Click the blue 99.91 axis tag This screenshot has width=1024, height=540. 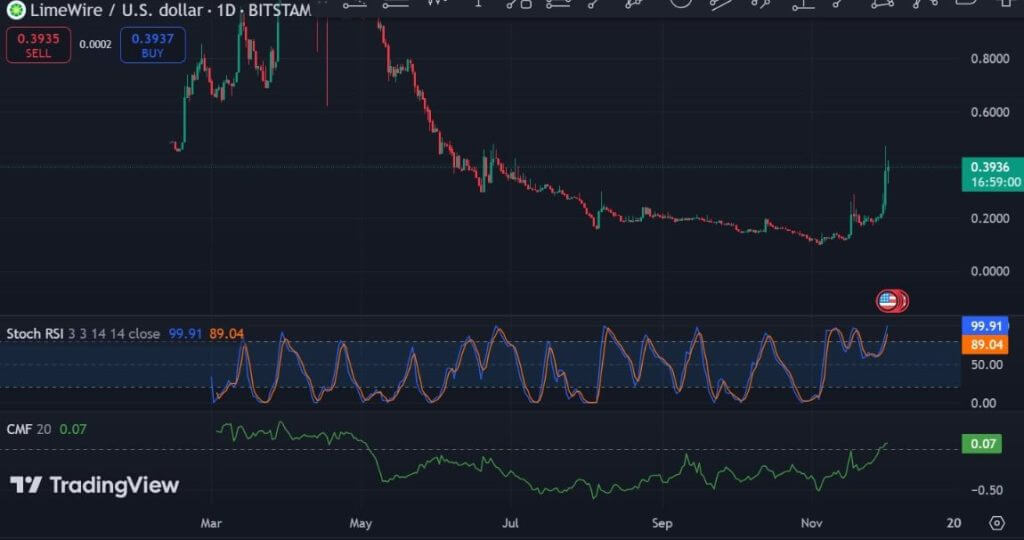coord(985,326)
